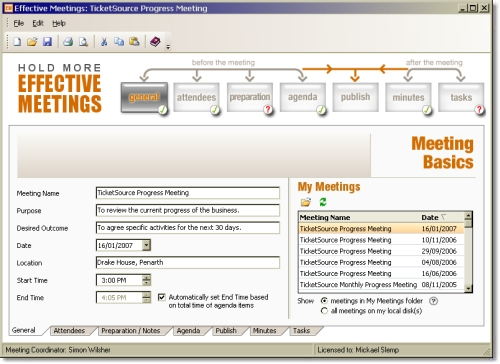
Task: Switch to the Minutes bottom tab
Action: pos(264,331)
